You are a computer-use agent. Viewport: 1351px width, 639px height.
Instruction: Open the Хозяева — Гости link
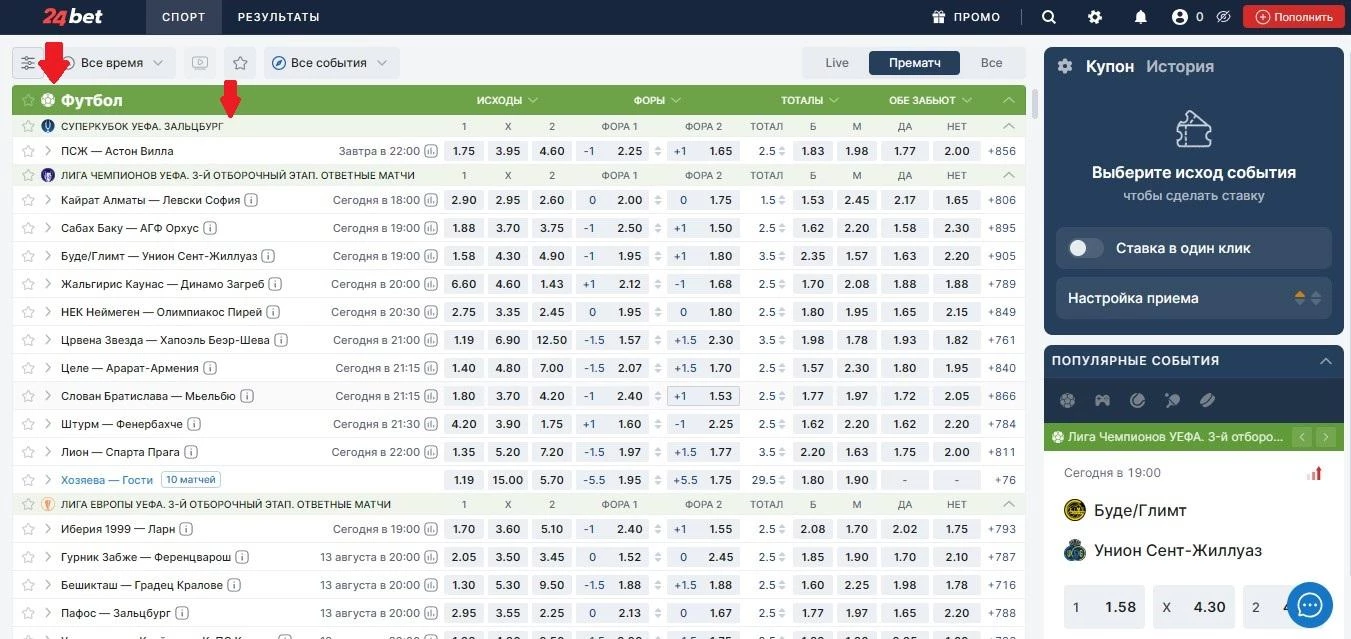[x=107, y=480]
